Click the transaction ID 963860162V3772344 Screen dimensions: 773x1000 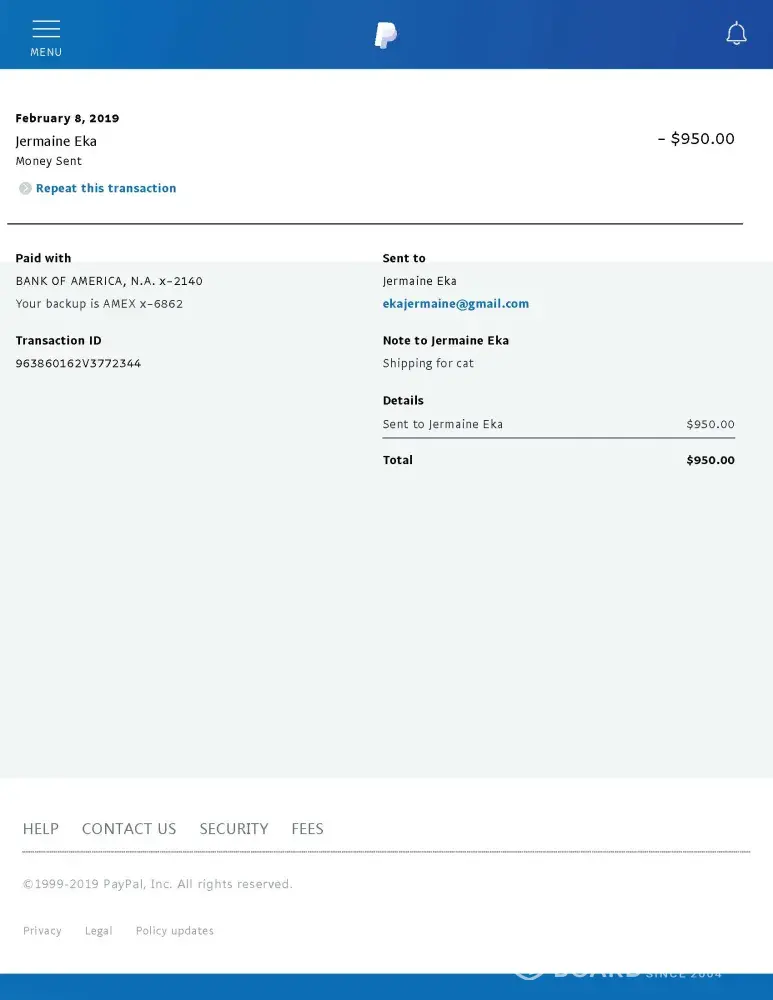tap(78, 364)
